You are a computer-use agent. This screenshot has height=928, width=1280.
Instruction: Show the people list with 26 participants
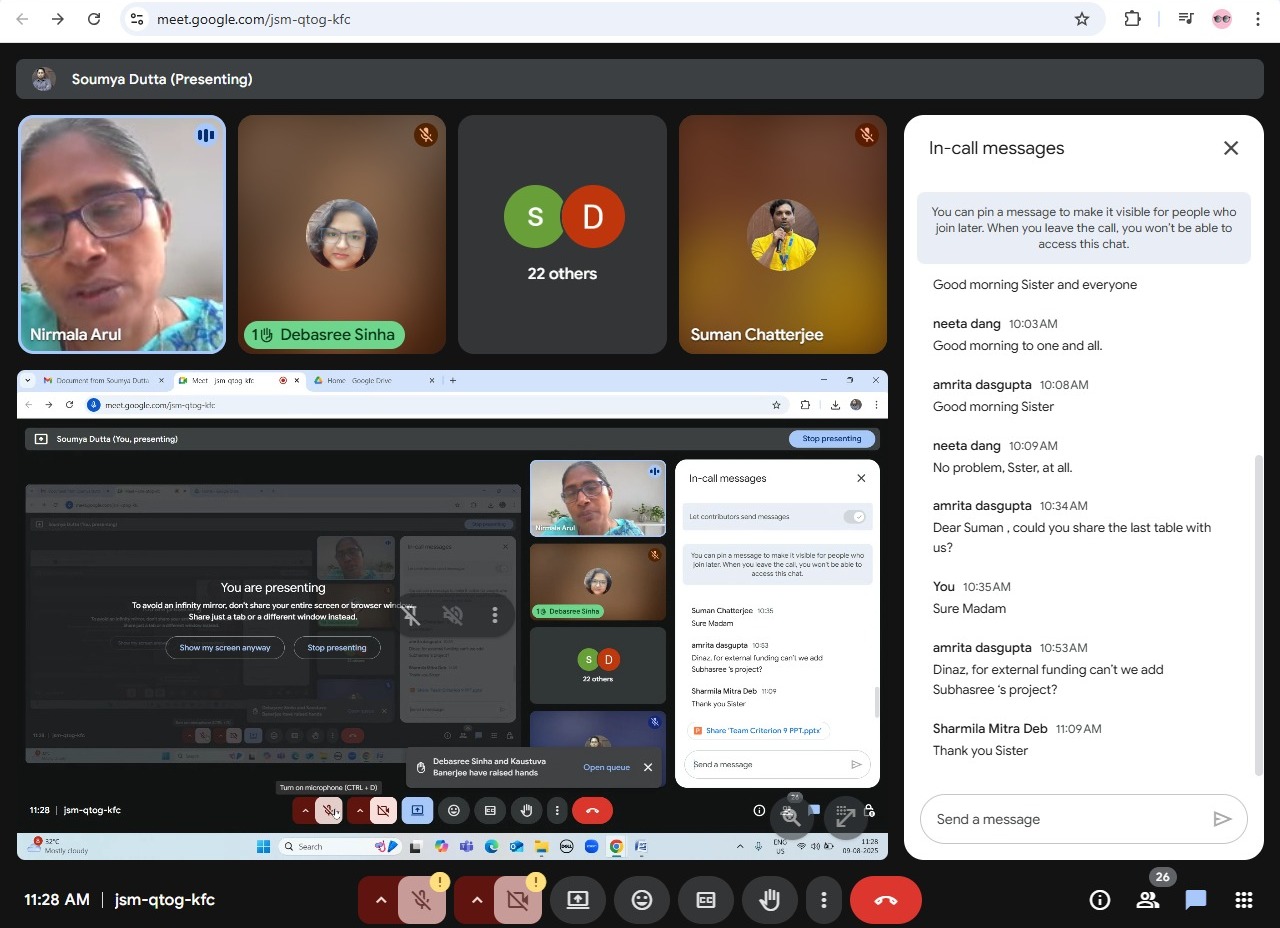click(x=1148, y=900)
